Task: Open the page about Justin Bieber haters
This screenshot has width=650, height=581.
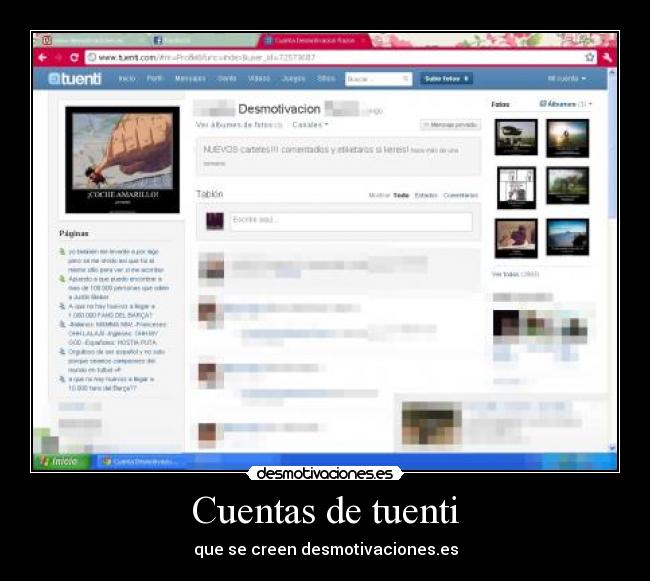Action: [x=119, y=288]
